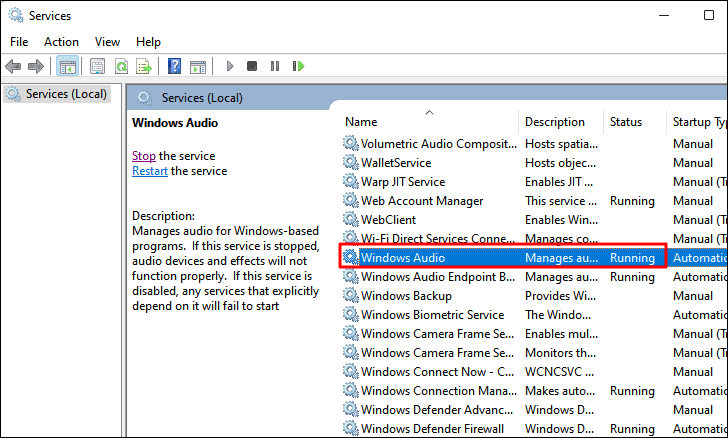This screenshot has width=728, height=438.
Task: Select Windows Audio Endpoint B... name
Action: pos(438,277)
